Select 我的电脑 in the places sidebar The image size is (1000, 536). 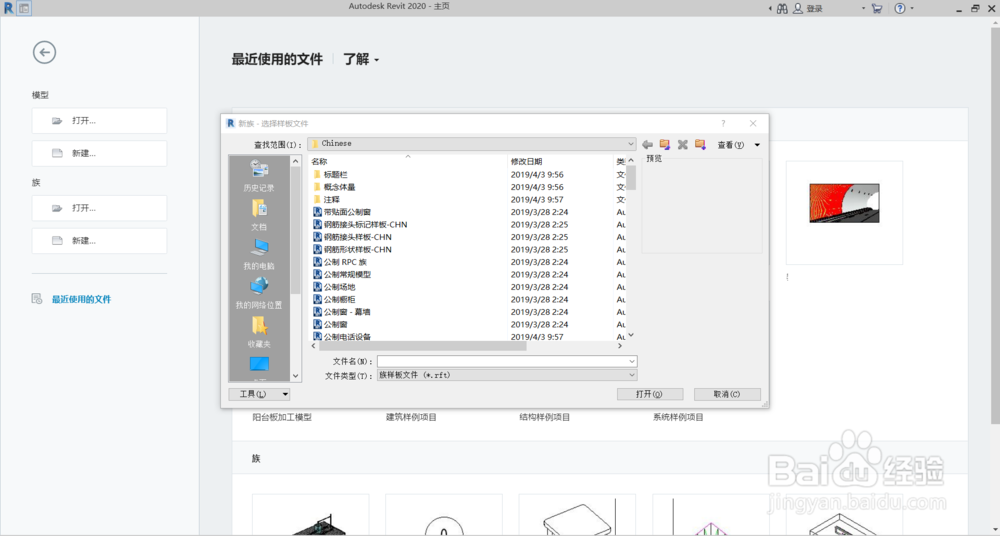click(x=259, y=254)
